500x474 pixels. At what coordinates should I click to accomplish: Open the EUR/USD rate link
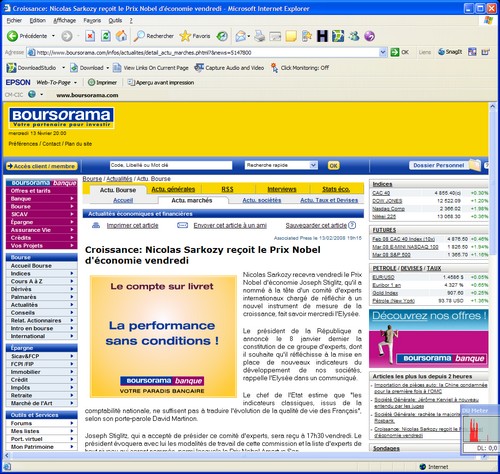(x=383, y=277)
